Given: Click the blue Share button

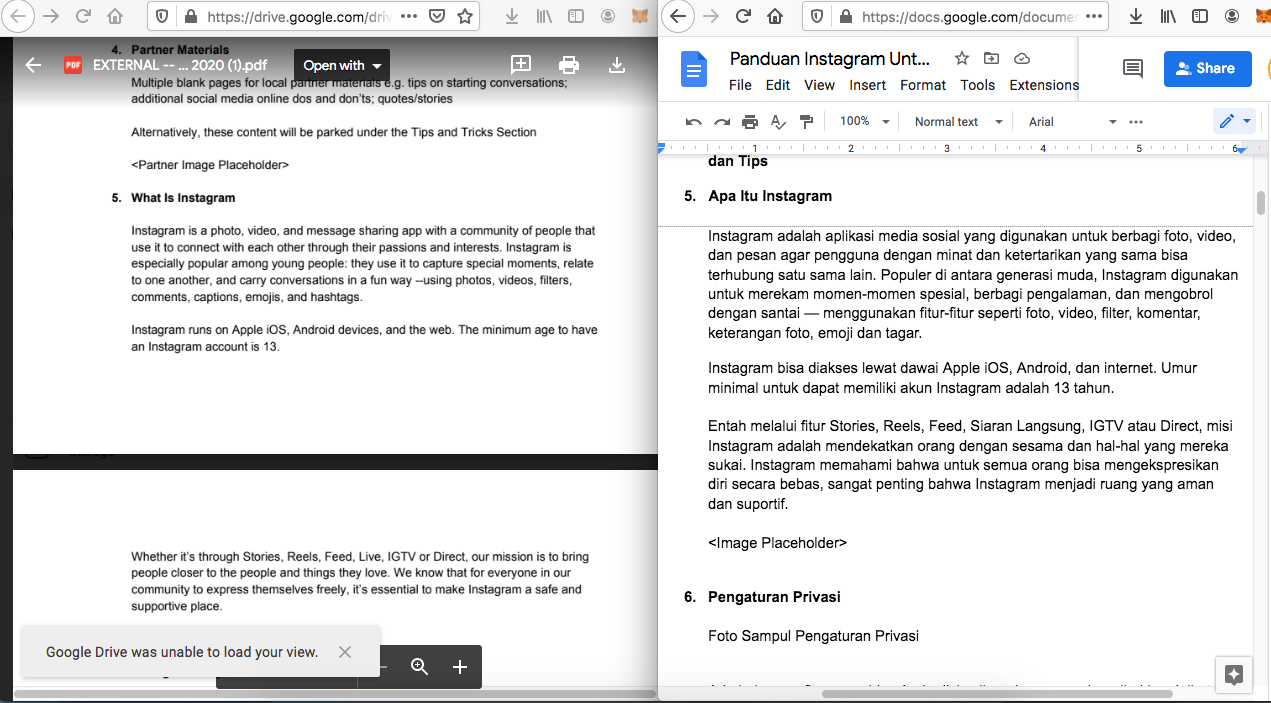Looking at the screenshot, I should point(1207,68).
